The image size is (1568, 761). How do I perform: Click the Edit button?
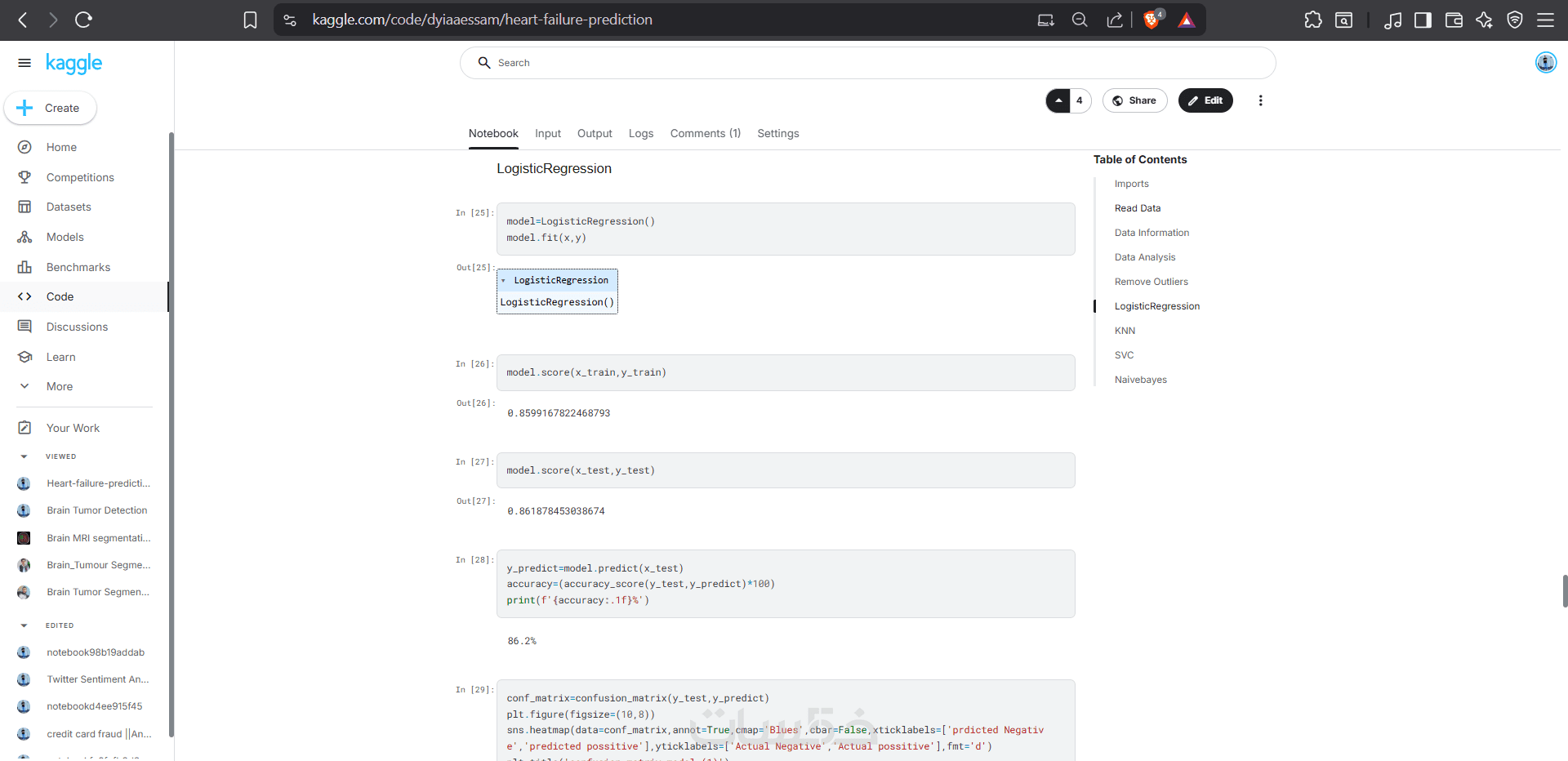[1205, 100]
